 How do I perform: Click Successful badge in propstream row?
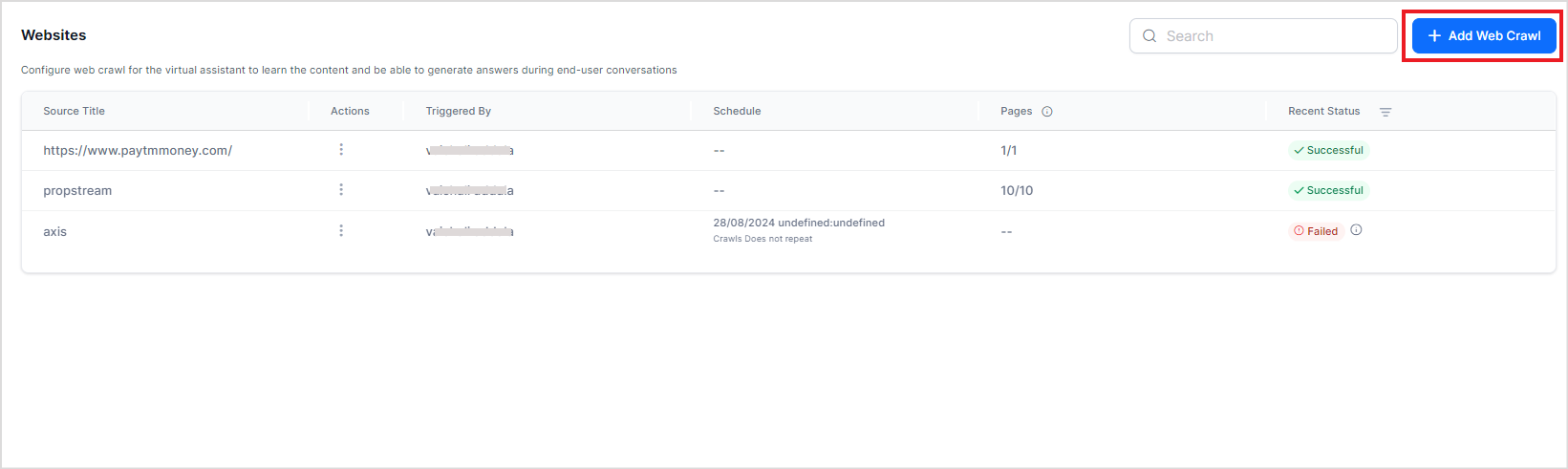[1328, 190]
